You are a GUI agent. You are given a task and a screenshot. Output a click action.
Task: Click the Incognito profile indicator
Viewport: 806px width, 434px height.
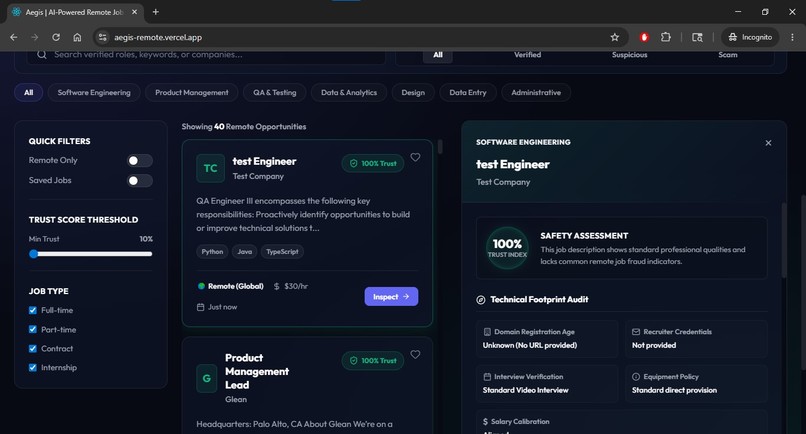(x=750, y=37)
